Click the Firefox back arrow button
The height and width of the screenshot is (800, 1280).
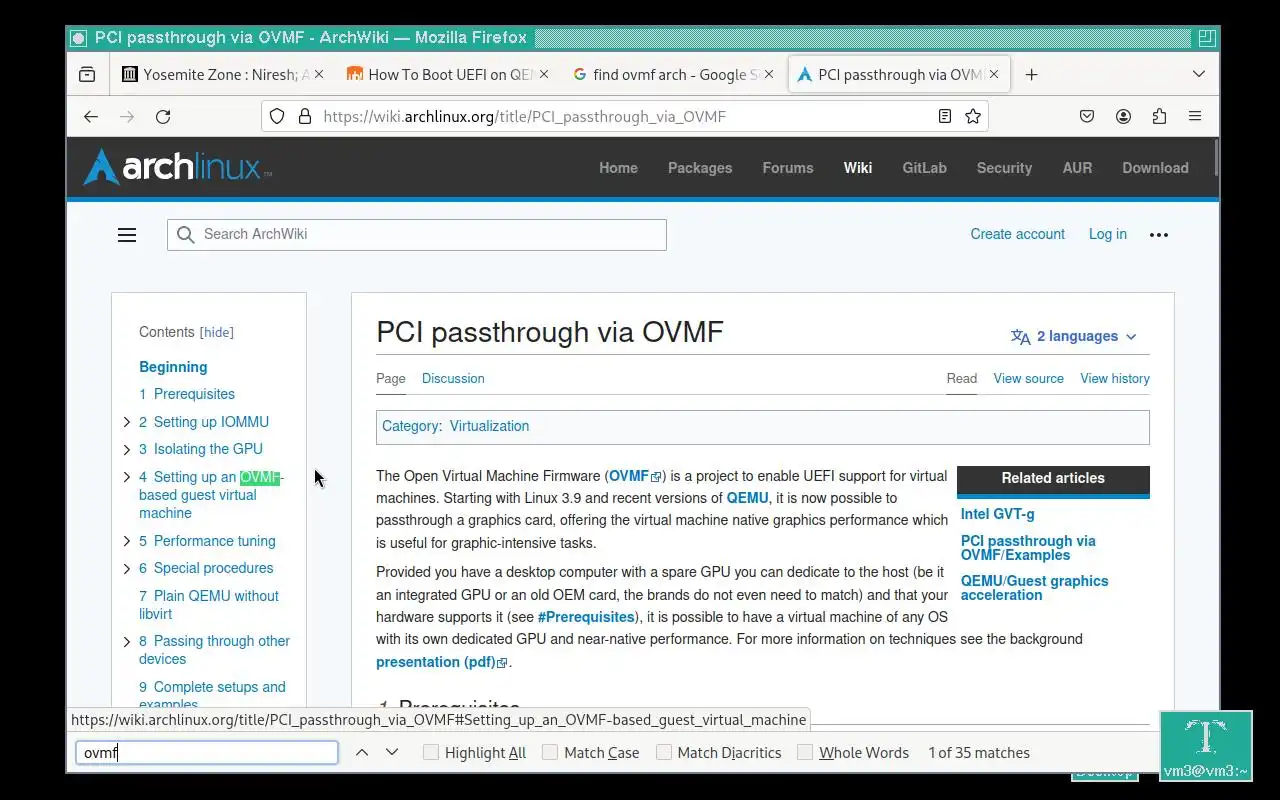[x=91, y=117]
